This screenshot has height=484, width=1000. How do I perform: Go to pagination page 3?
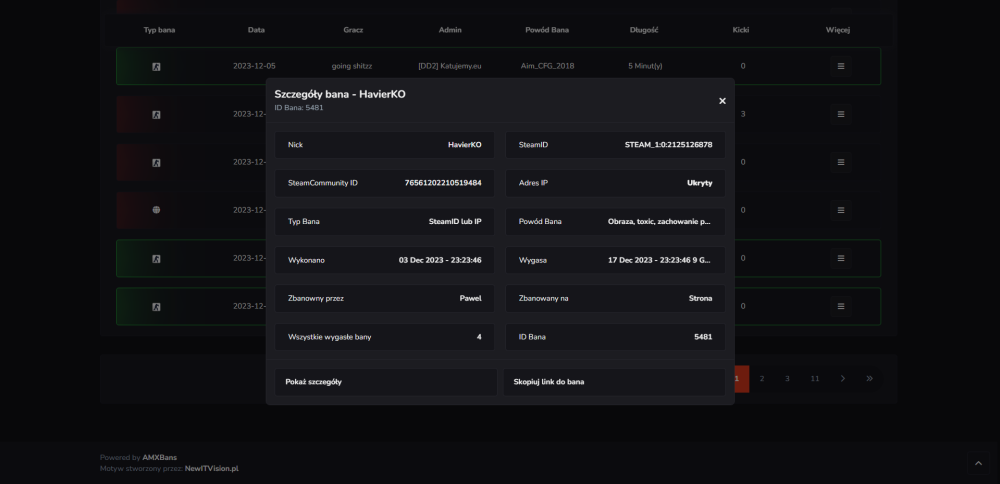tap(787, 379)
